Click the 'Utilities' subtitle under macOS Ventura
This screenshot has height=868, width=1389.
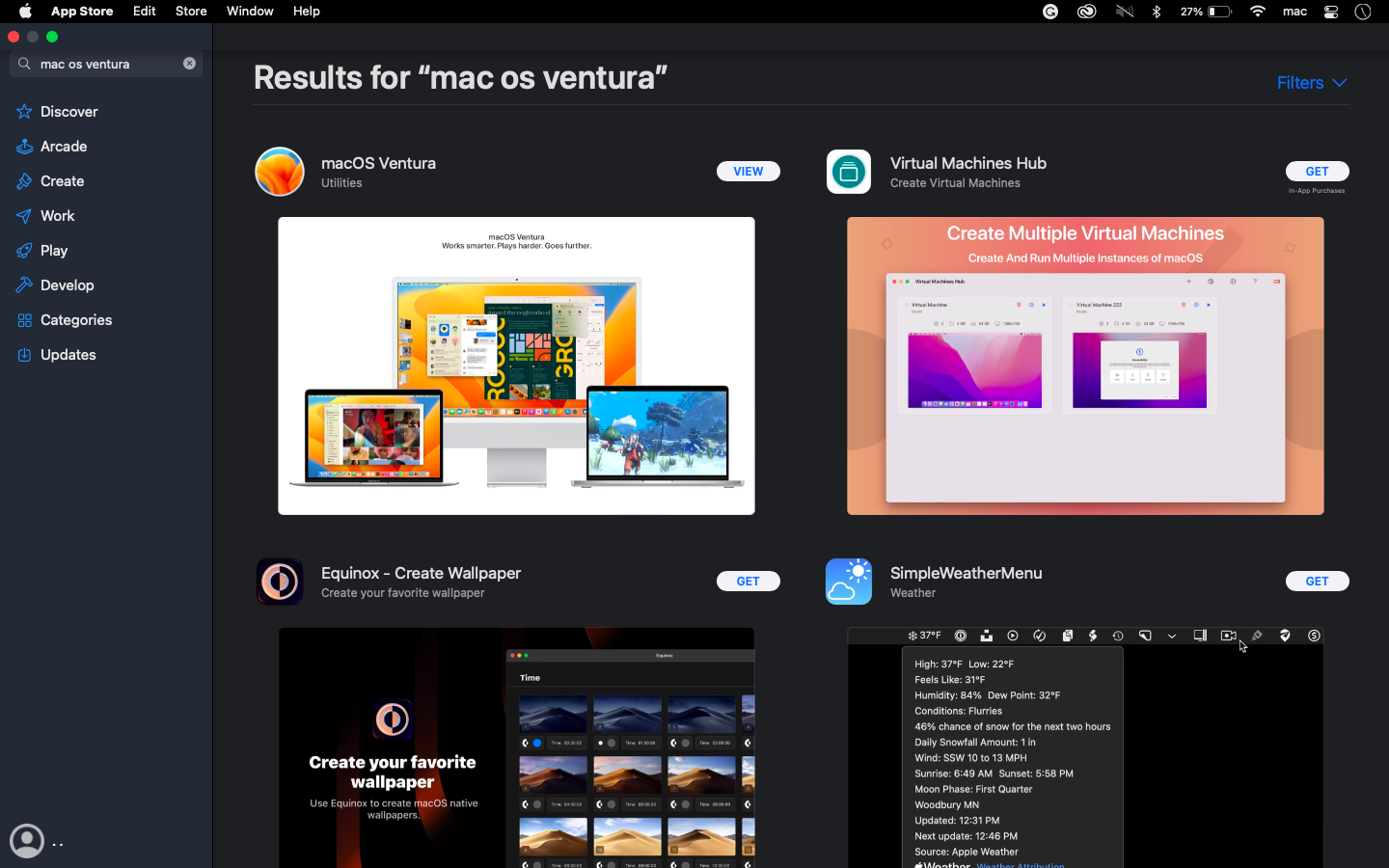(x=341, y=183)
